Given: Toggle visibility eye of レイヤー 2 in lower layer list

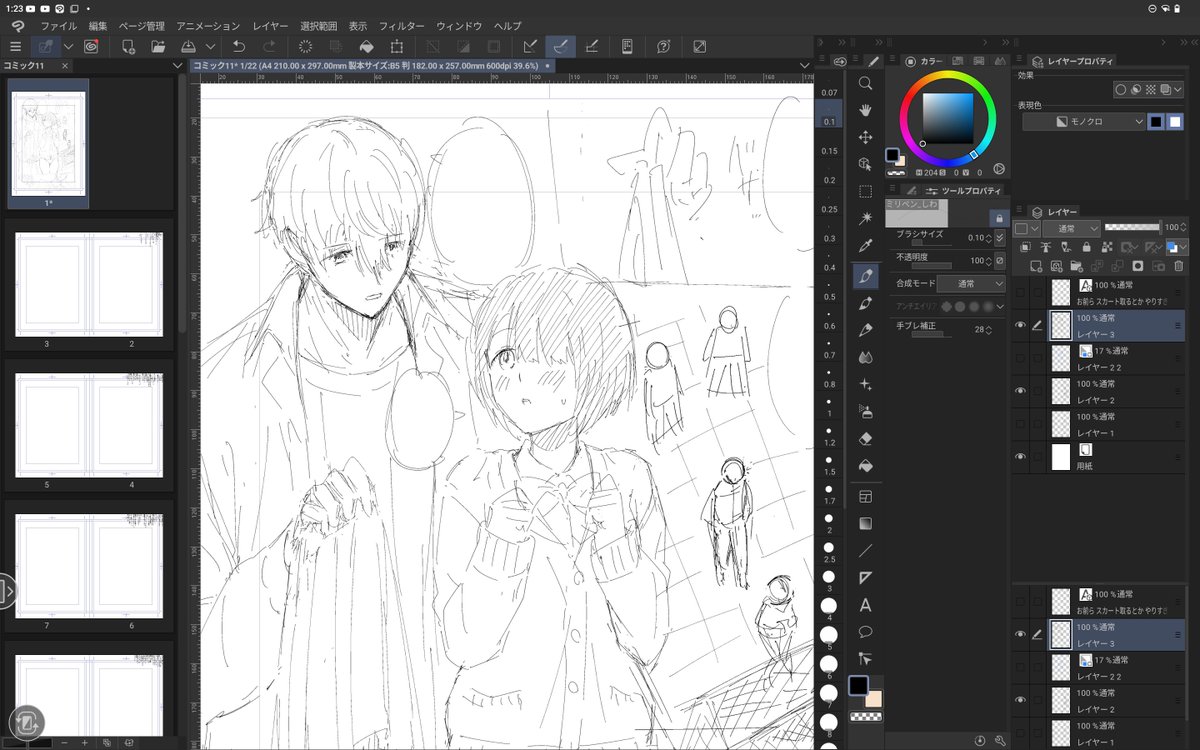Looking at the screenshot, I should click(x=1020, y=700).
